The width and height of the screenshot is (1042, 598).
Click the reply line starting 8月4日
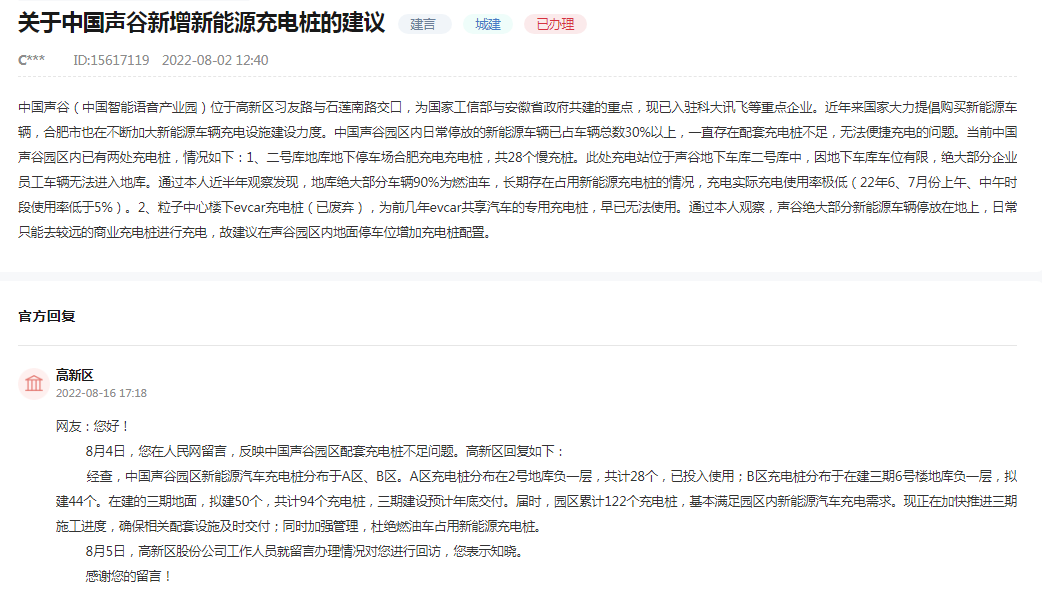(x=325, y=451)
